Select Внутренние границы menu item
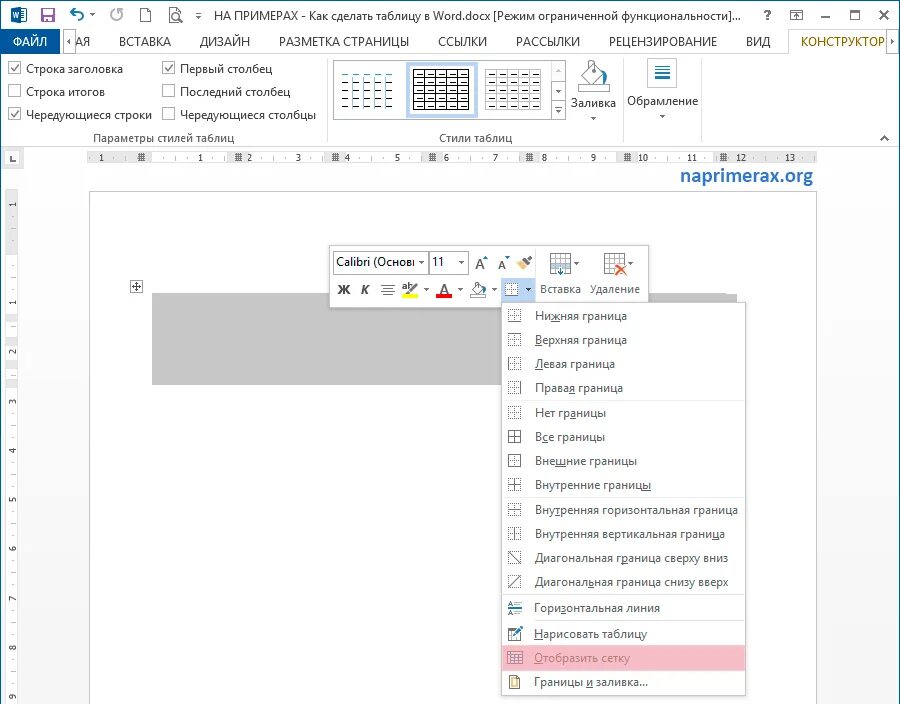This screenshot has height=704, width=900. tap(623, 485)
